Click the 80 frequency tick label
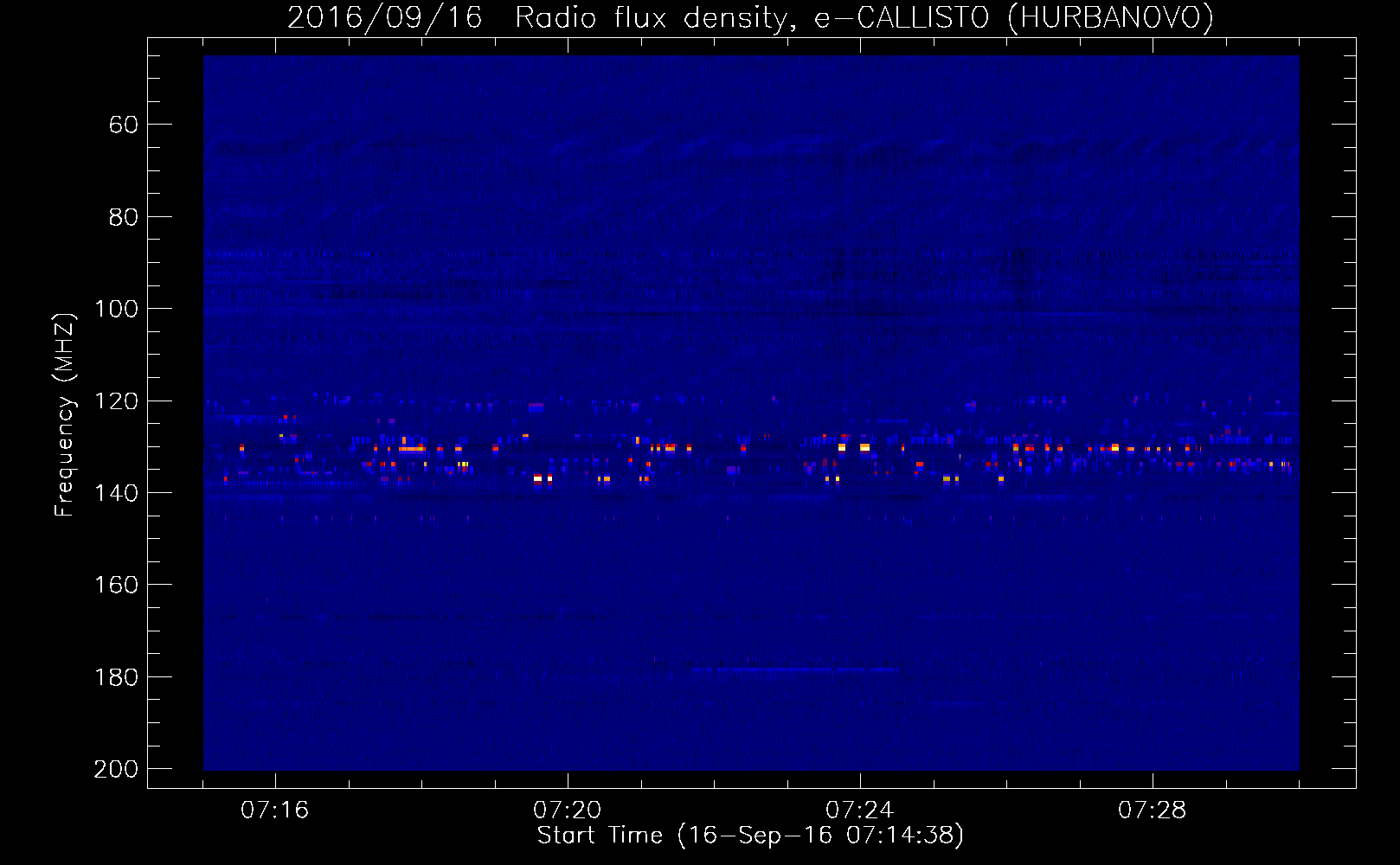The image size is (1400, 865). (x=124, y=217)
